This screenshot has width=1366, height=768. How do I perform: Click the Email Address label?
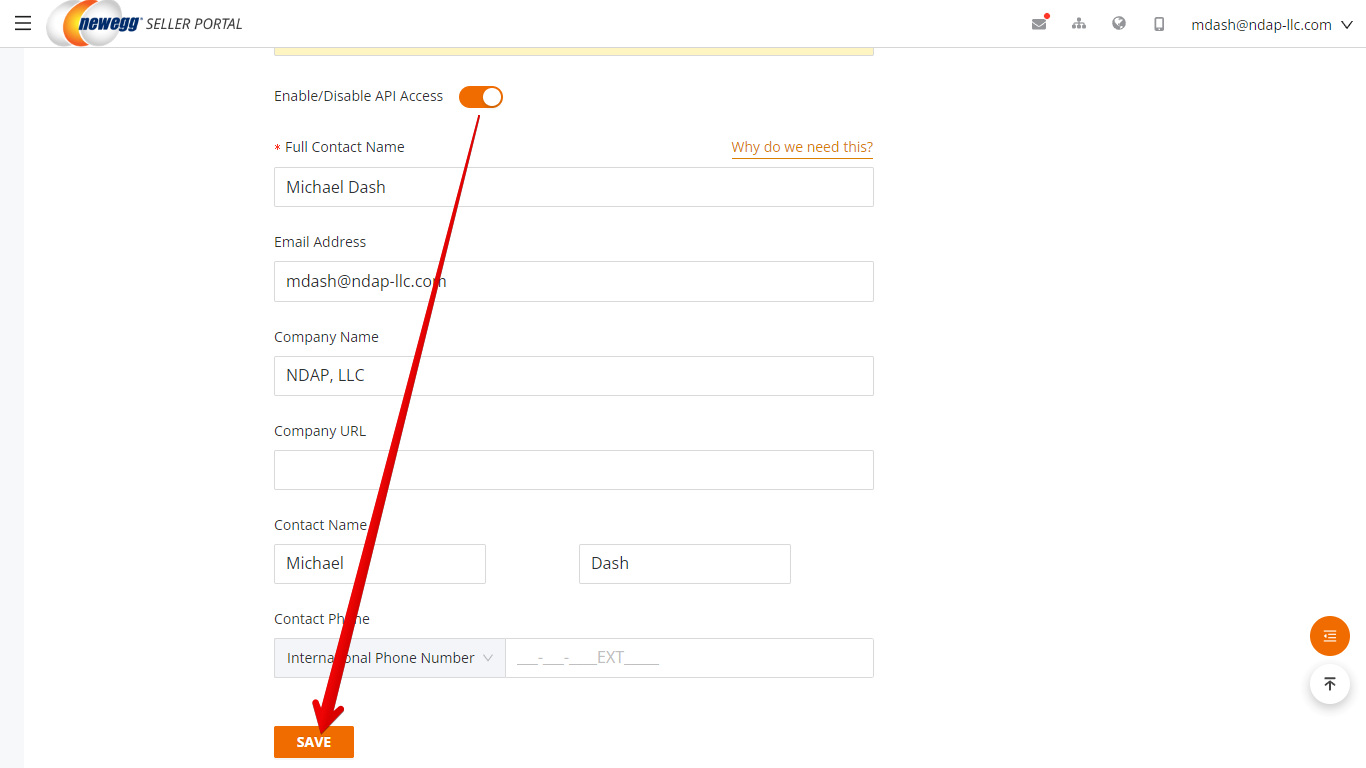coord(320,242)
